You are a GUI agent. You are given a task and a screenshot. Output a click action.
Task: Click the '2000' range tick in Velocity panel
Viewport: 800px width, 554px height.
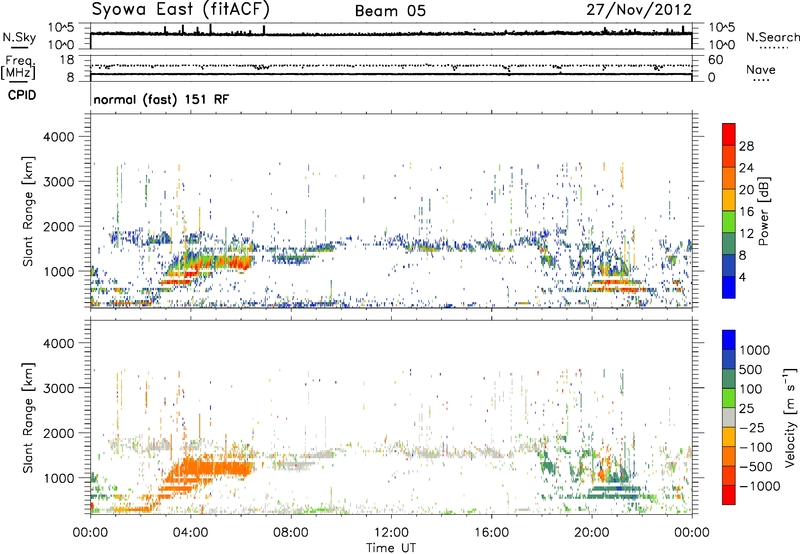[59, 433]
